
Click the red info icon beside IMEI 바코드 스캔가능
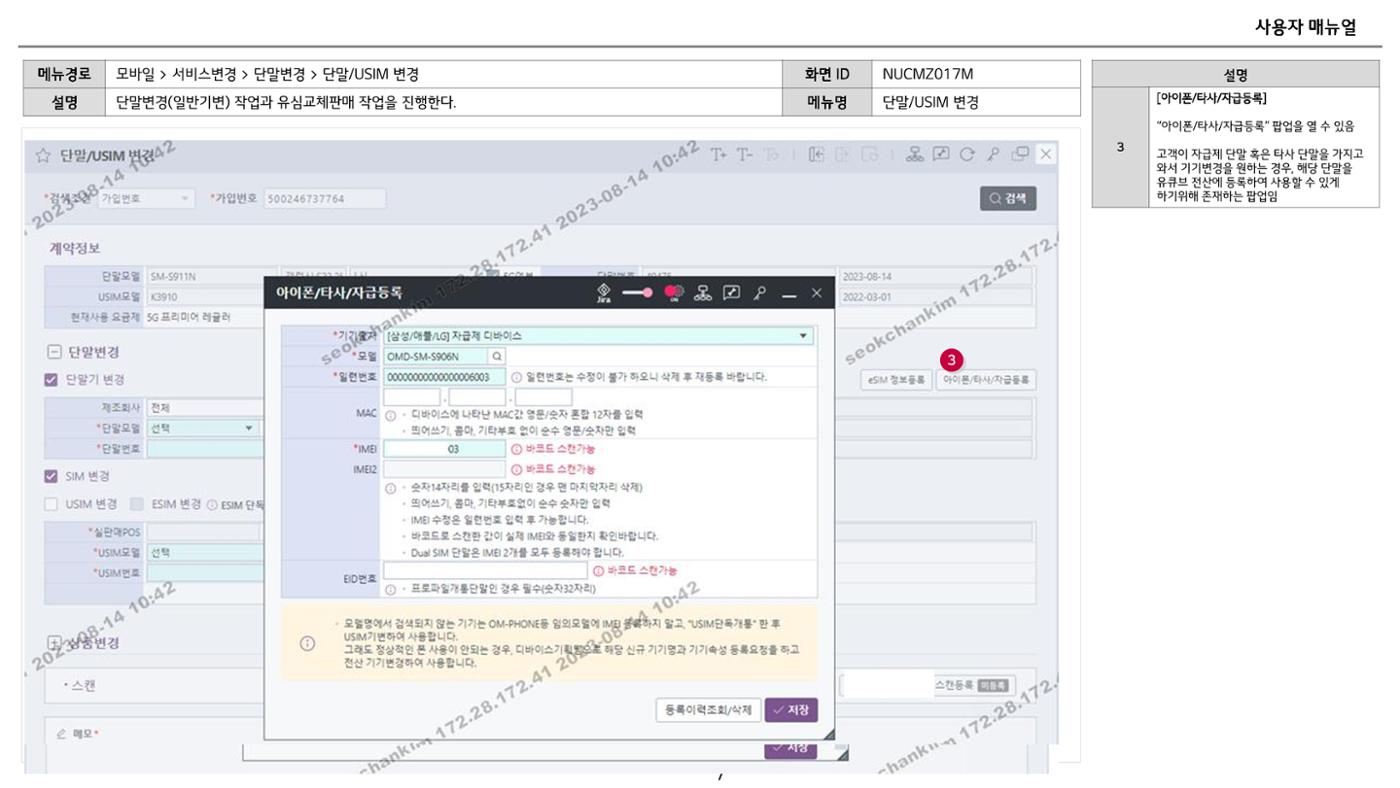[517, 450]
